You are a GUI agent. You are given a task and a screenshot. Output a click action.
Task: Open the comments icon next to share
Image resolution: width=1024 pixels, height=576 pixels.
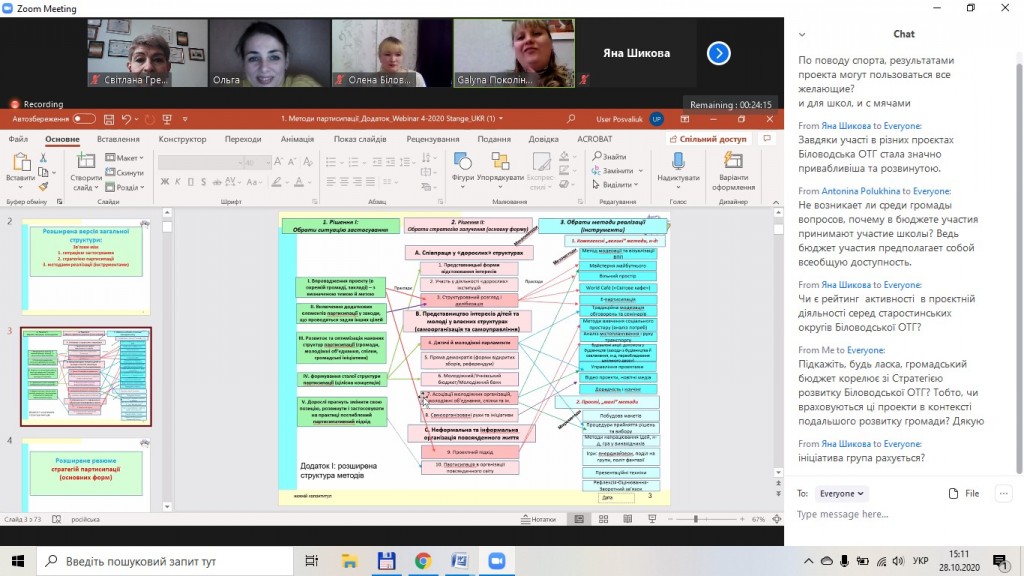[x=767, y=139]
